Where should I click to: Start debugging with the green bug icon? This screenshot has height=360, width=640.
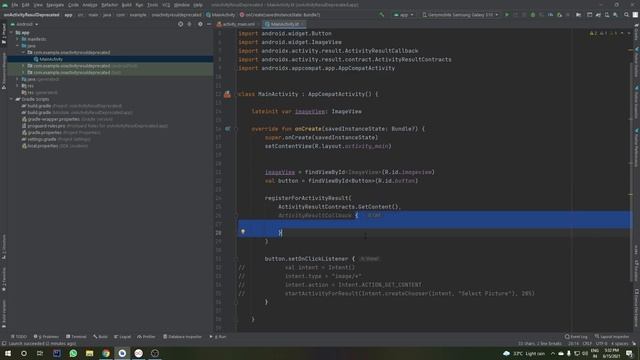[x=533, y=15]
